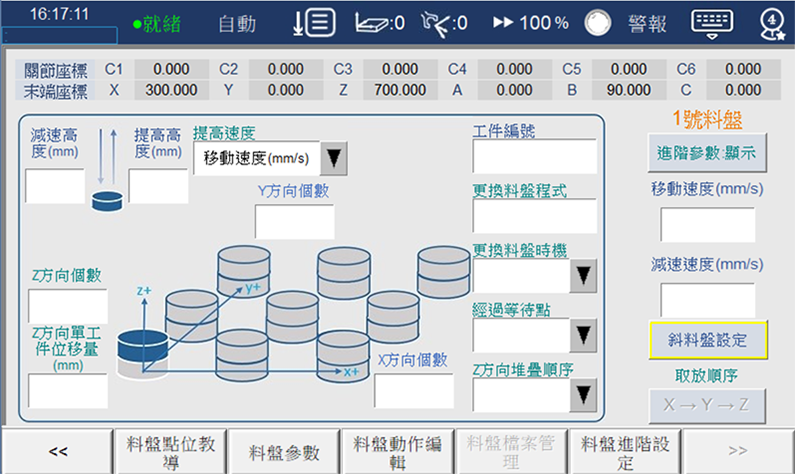Click the 減速高度 input field
Screen dimensions: 795x474
pyautogui.click(x=55, y=186)
